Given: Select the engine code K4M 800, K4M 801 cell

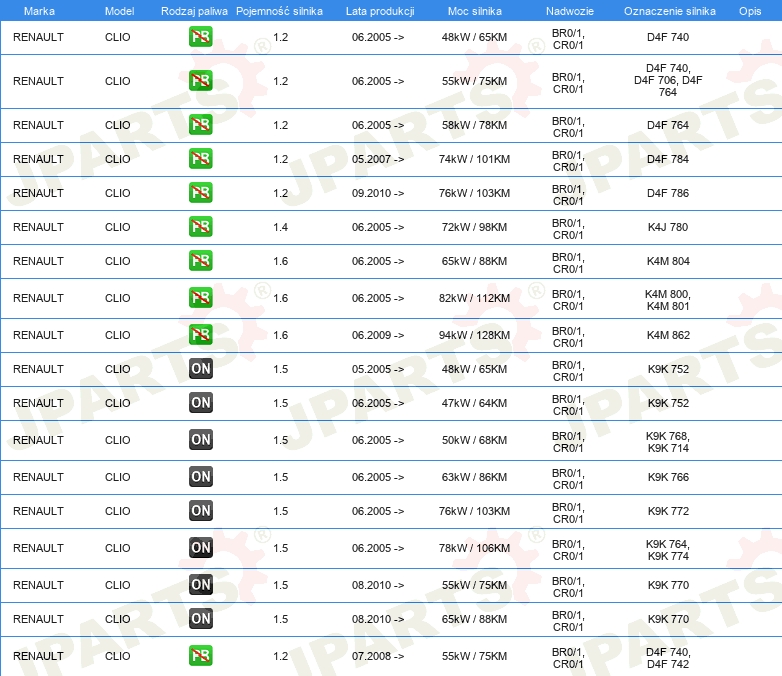Looking at the screenshot, I should tap(668, 300).
